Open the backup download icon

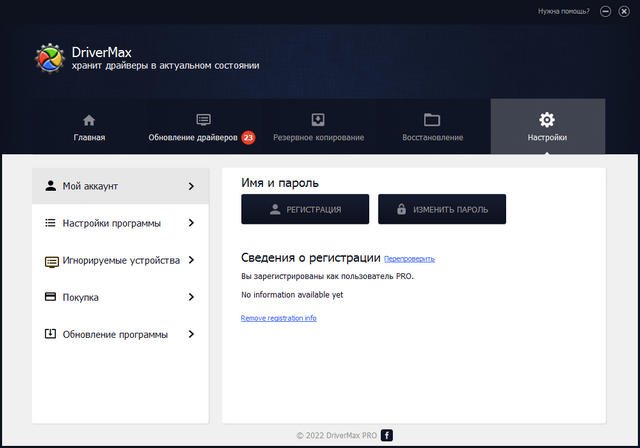click(318, 120)
